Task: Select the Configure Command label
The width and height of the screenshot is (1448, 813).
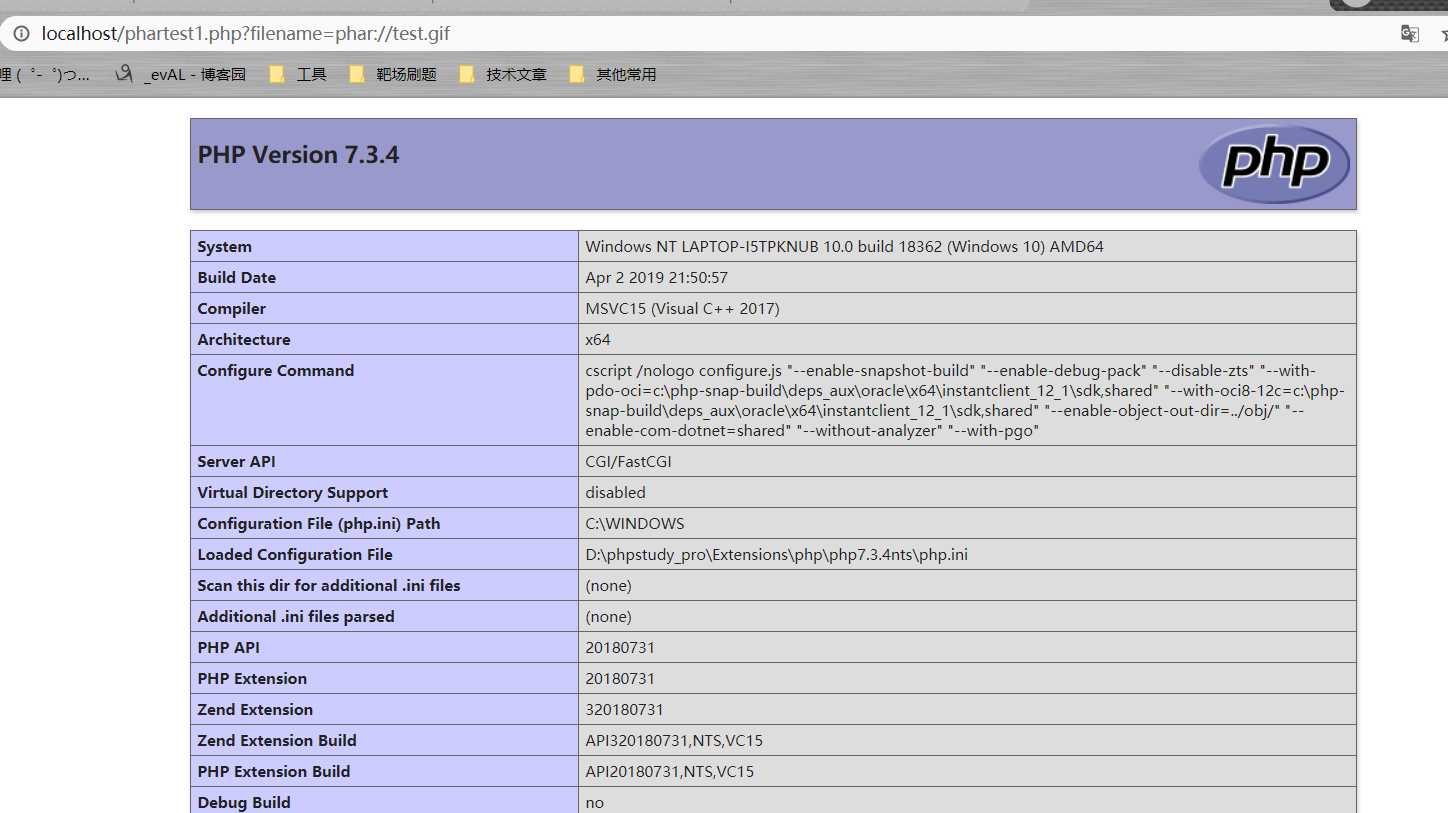Action: point(276,371)
